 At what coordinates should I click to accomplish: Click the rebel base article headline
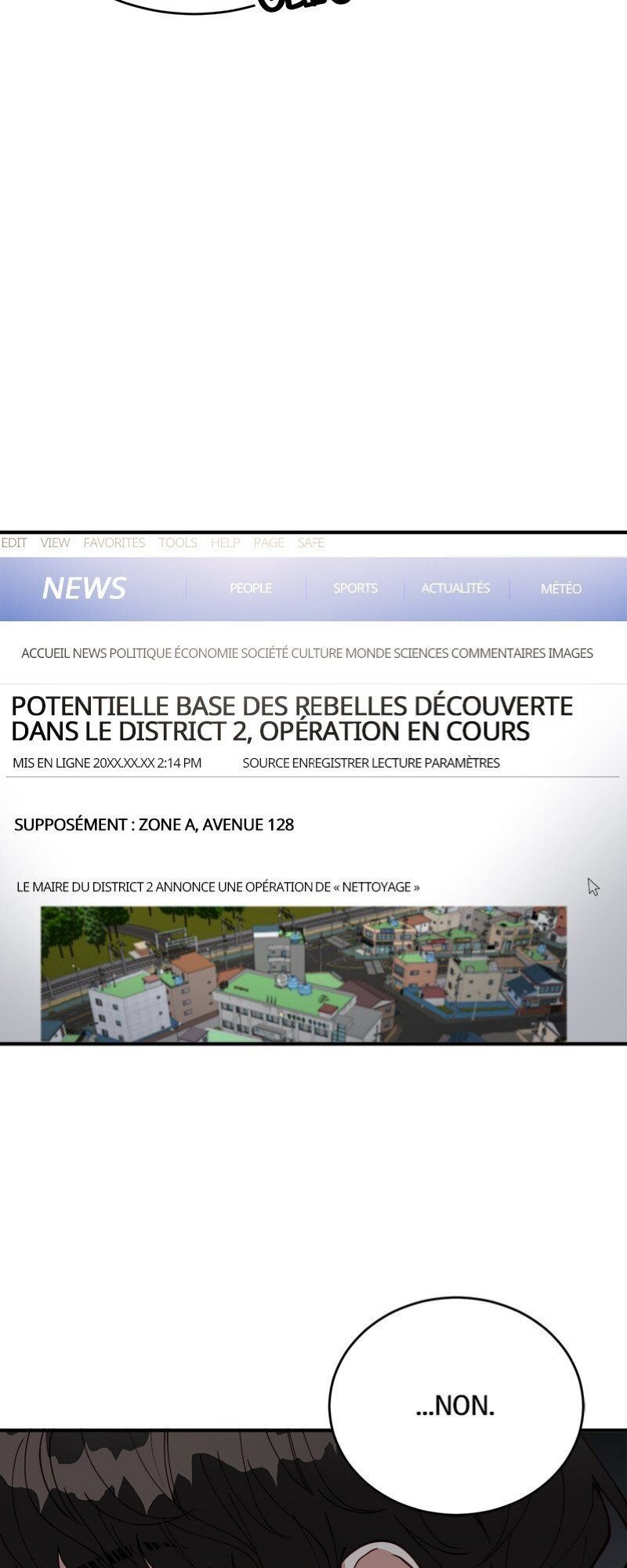[292, 718]
